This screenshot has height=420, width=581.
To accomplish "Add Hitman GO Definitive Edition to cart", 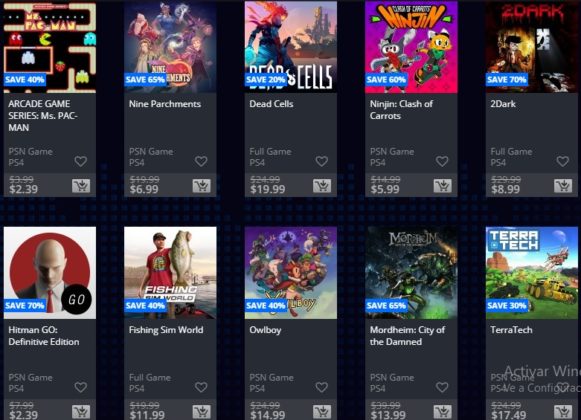I will (x=81, y=412).
